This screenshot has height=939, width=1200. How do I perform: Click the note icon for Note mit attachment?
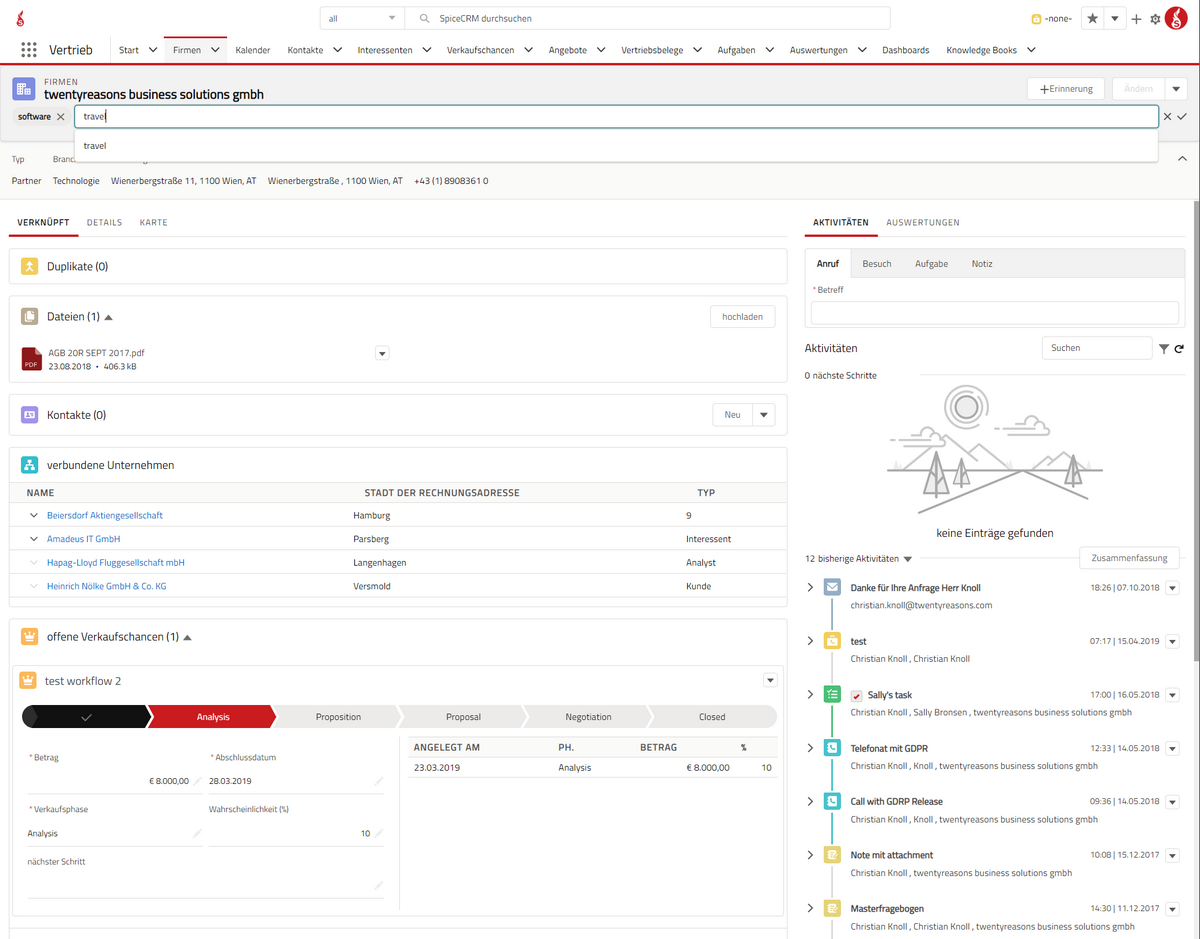tap(832, 855)
